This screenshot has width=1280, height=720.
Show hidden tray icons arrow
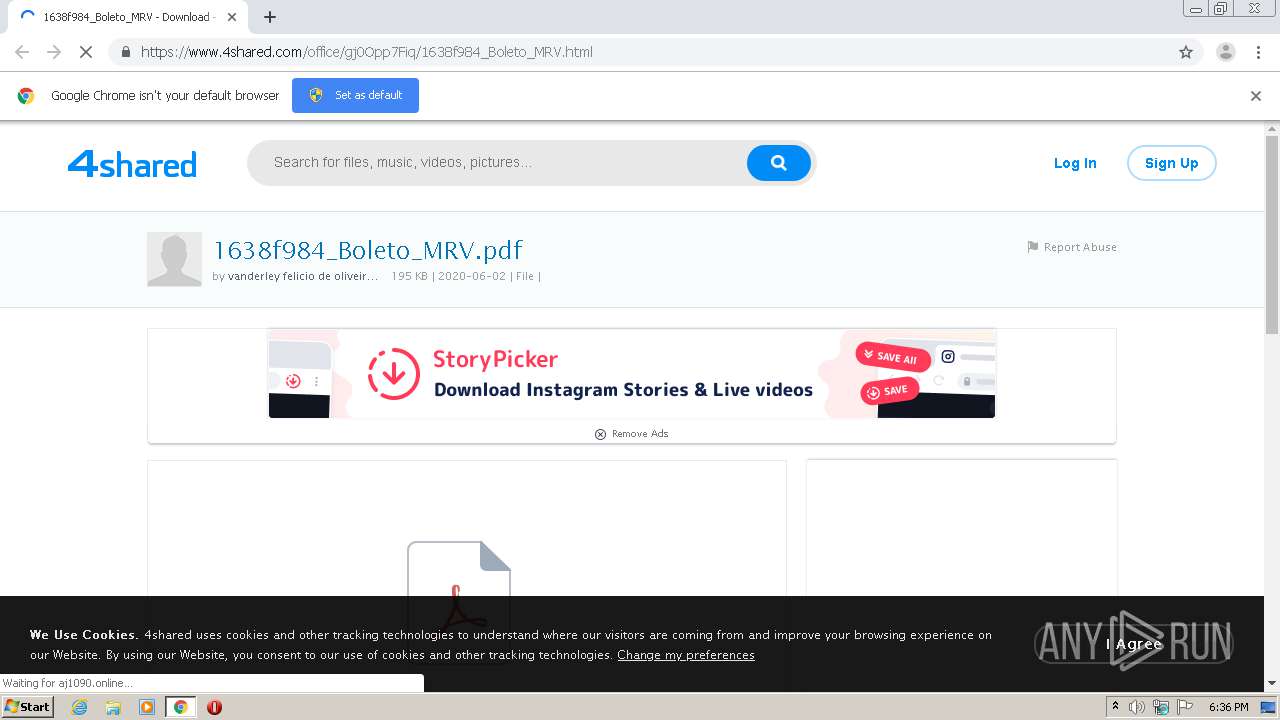click(x=1115, y=707)
